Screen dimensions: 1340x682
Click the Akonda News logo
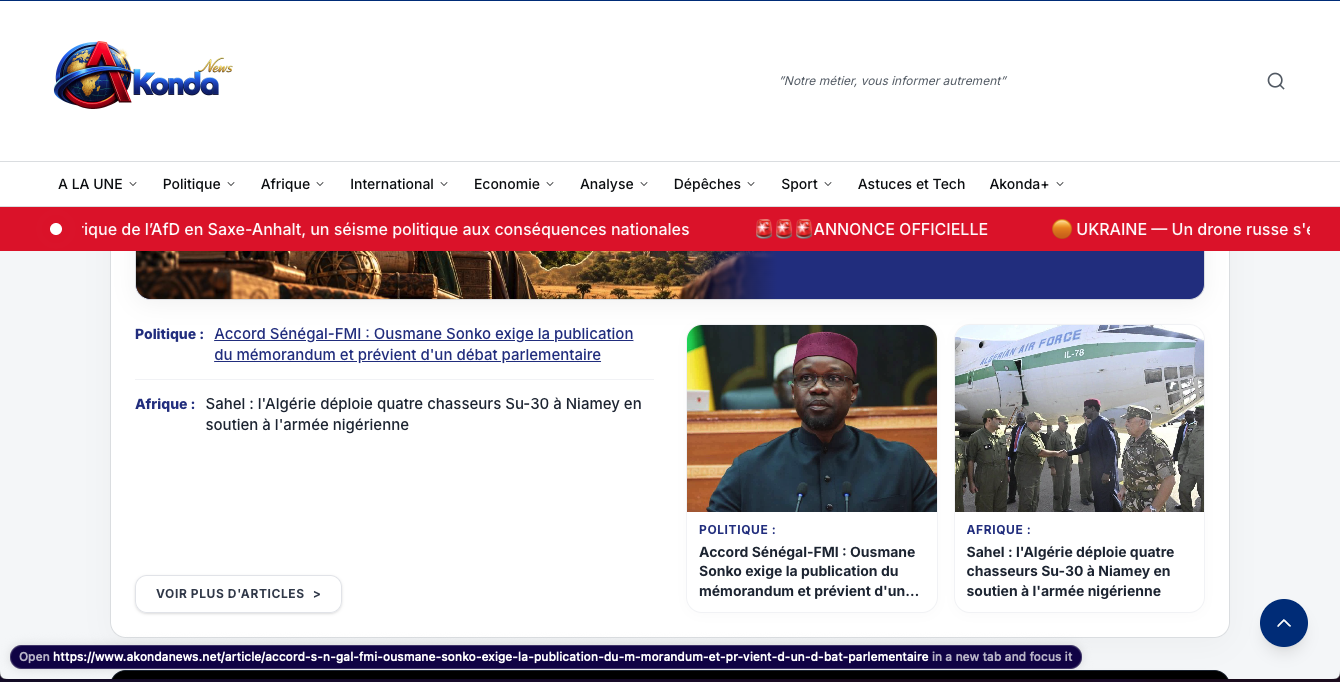click(x=143, y=75)
